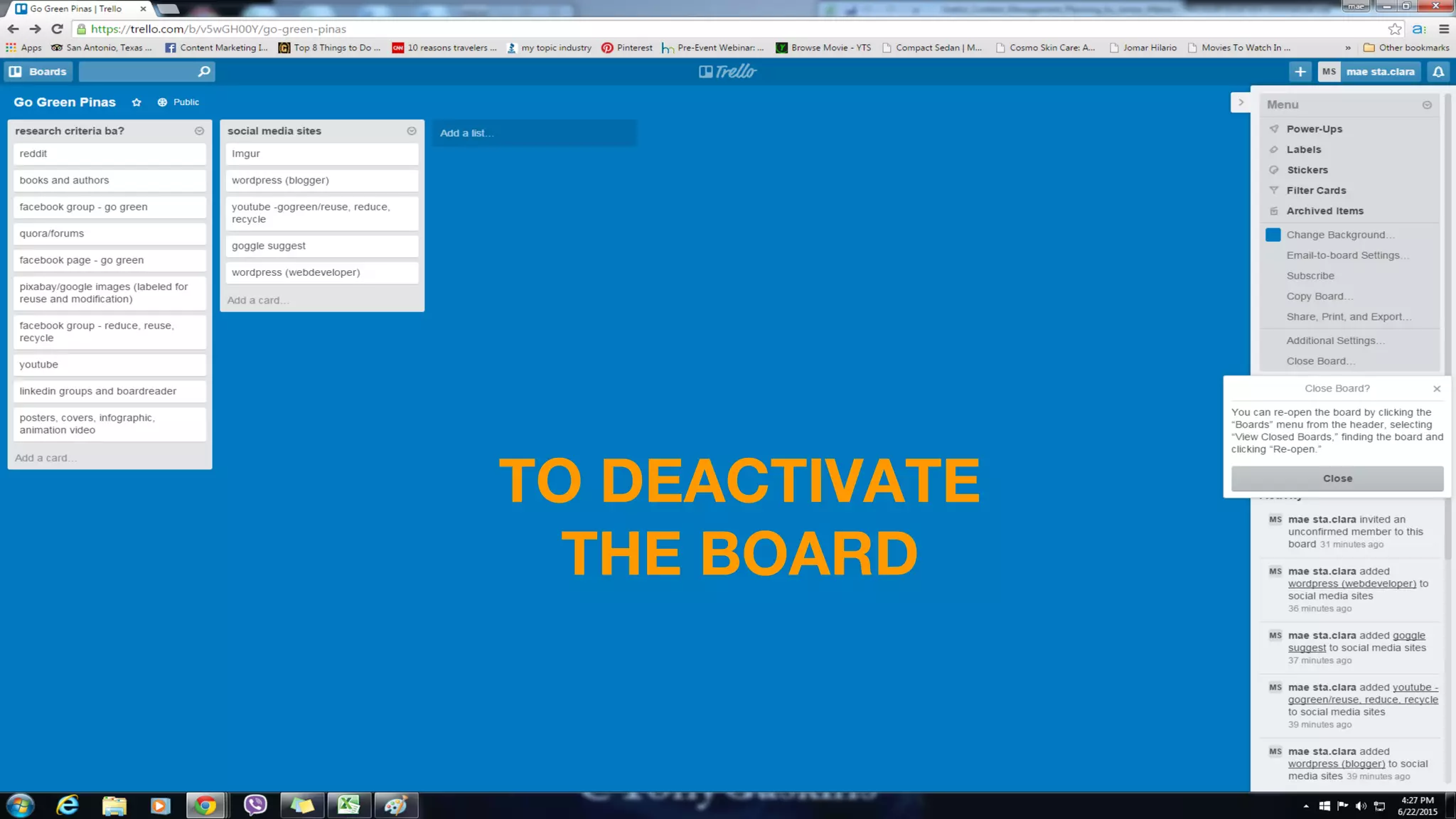Expand bookmarks overflow chevron
This screenshot has height=819, width=1456.
point(1347,48)
